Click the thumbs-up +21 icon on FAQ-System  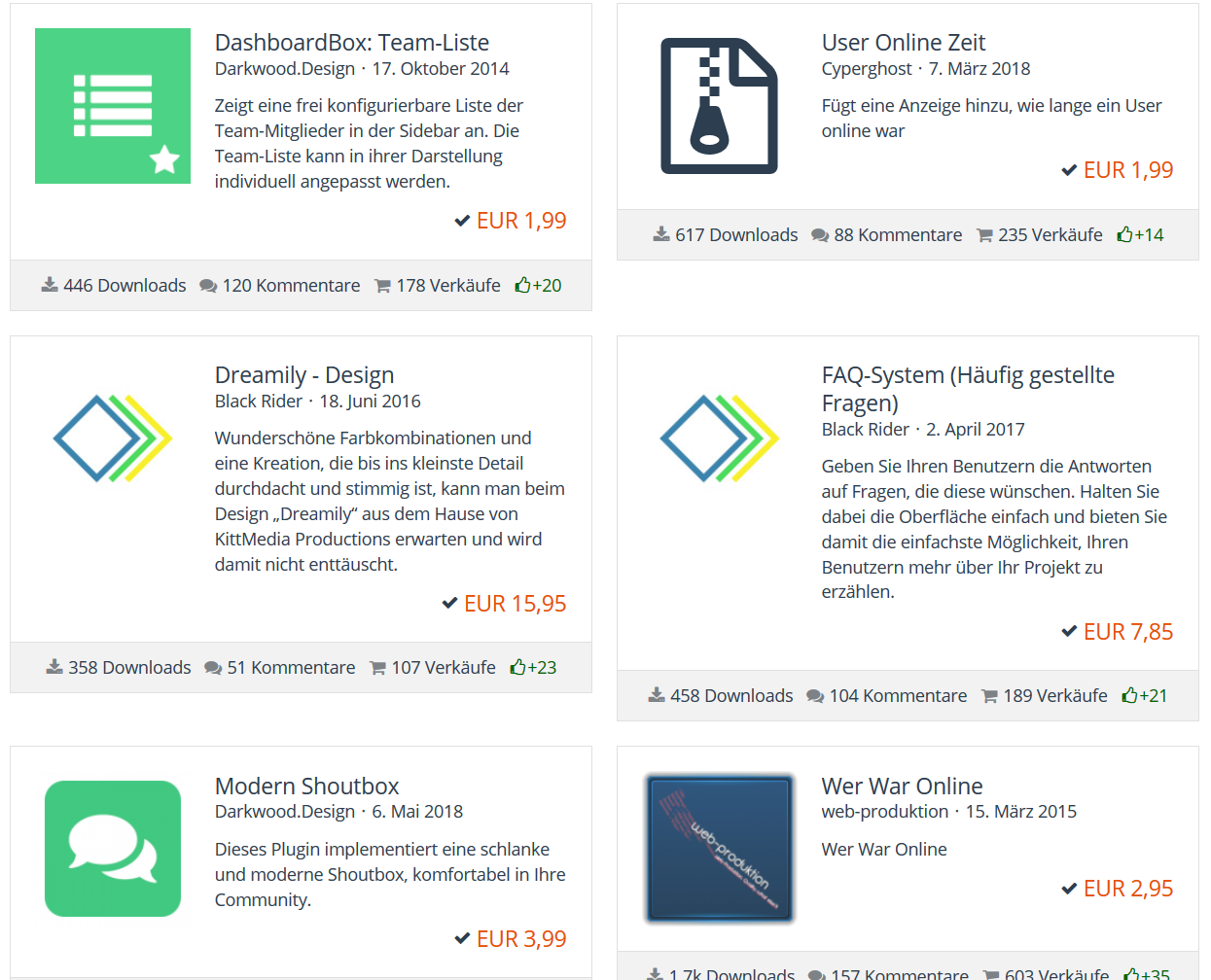click(1129, 695)
